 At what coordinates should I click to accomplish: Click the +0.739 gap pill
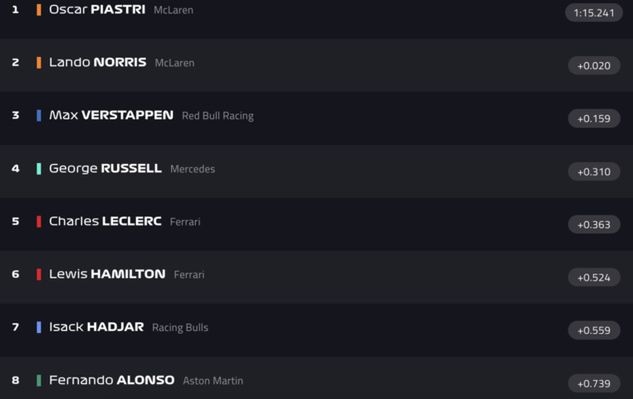[594, 383]
